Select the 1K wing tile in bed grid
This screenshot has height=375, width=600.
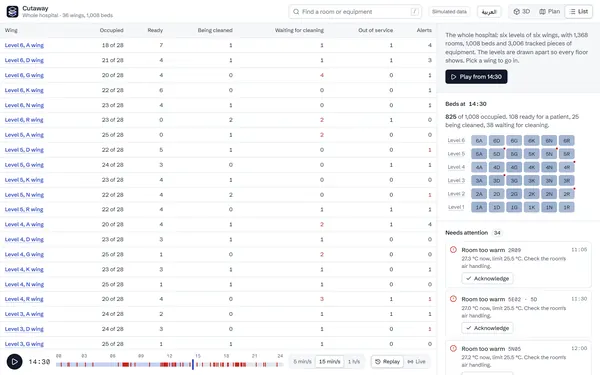[532, 207]
